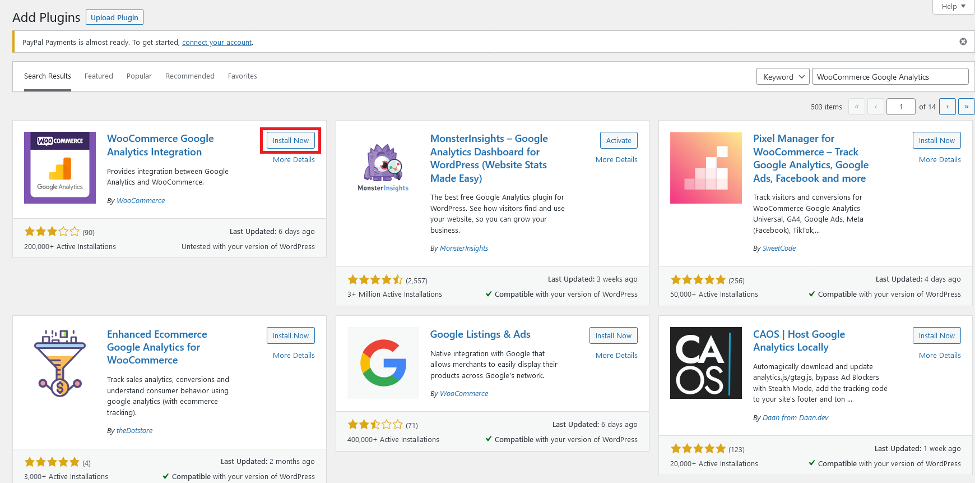Click the five-star rating of CAOS
Image resolution: width=977 pixels, height=483 pixels.
tap(698, 449)
